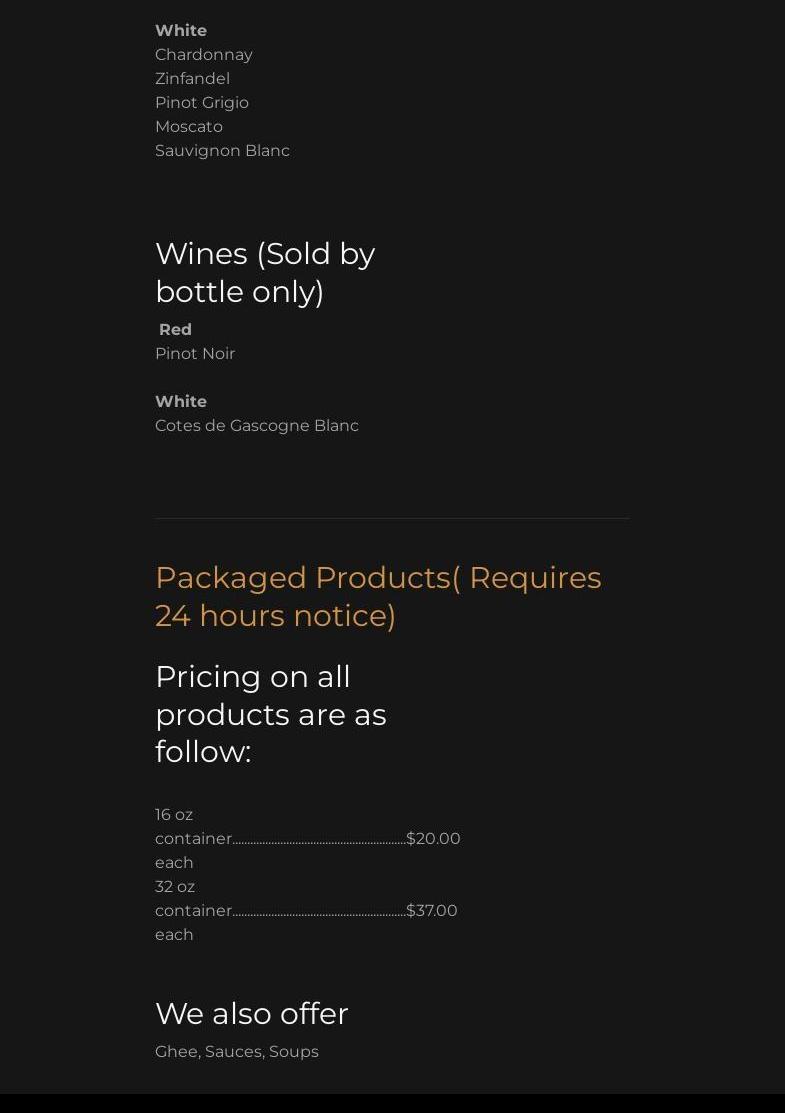Click the Cotes de Gascogne Blanc entry
Image resolution: width=785 pixels, height=1113 pixels.
coord(257,426)
